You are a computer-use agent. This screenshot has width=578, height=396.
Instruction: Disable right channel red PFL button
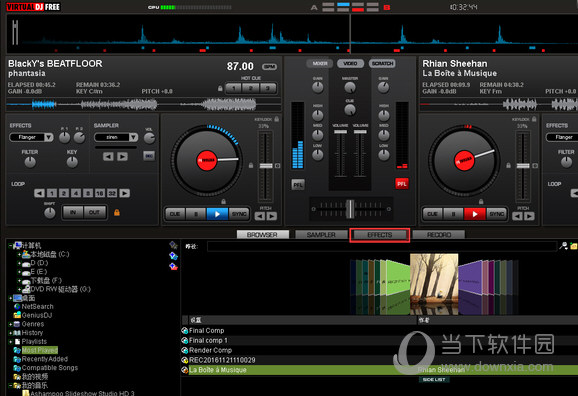pyautogui.click(x=402, y=184)
